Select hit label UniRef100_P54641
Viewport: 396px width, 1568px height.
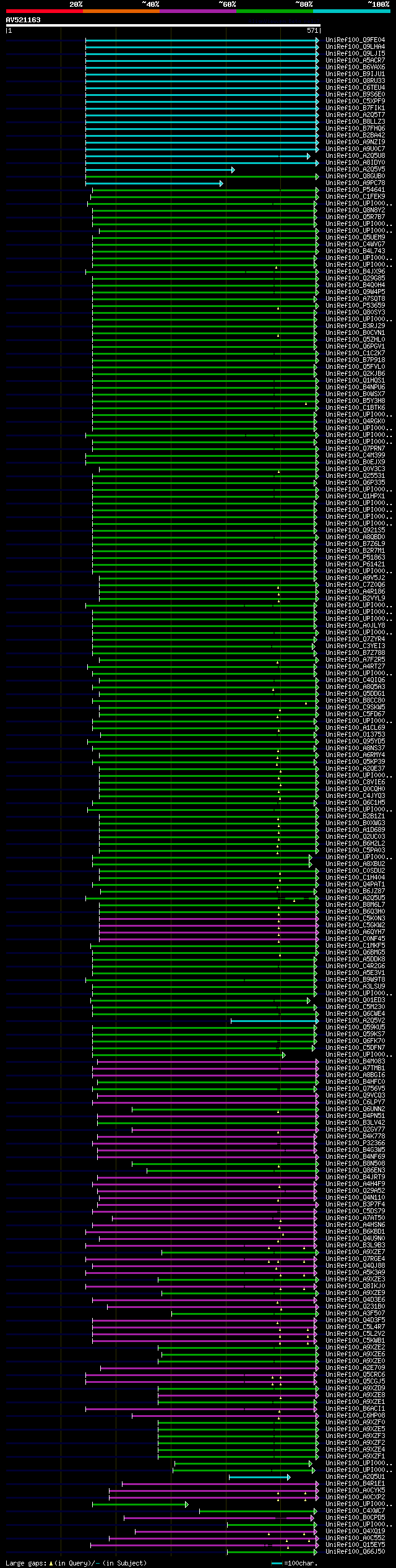point(355,190)
